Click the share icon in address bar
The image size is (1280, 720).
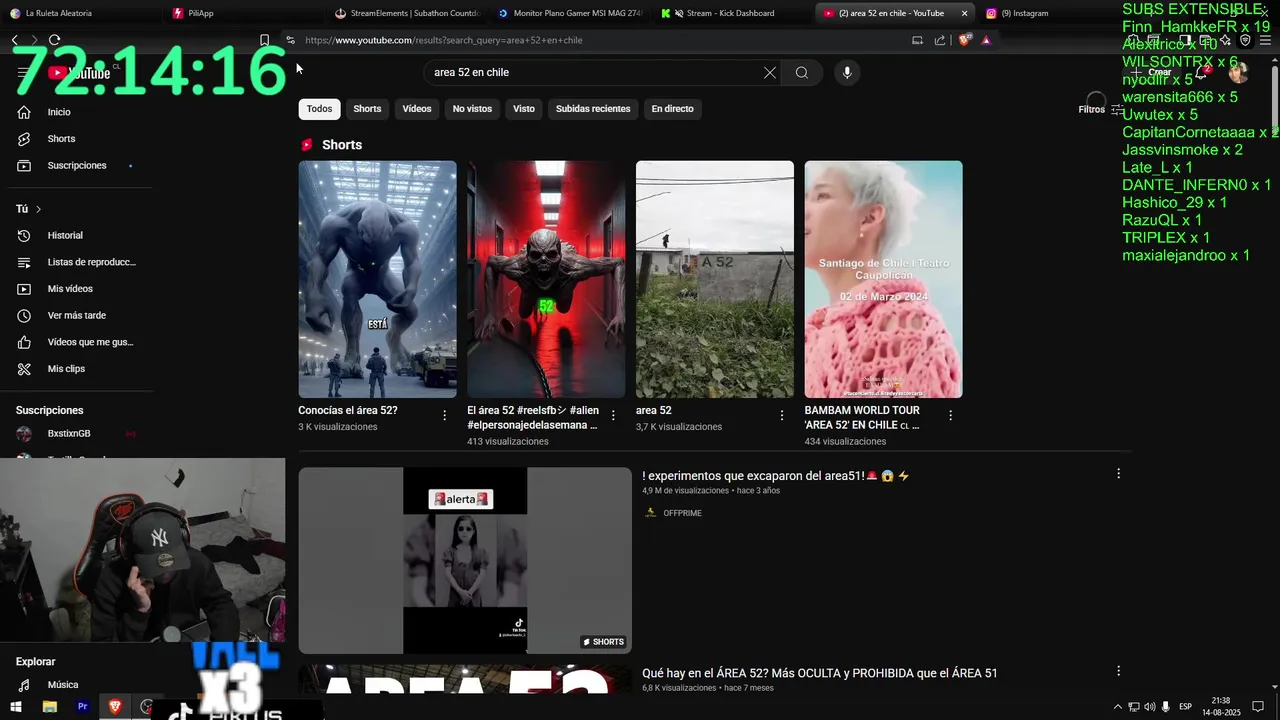coord(940,40)
